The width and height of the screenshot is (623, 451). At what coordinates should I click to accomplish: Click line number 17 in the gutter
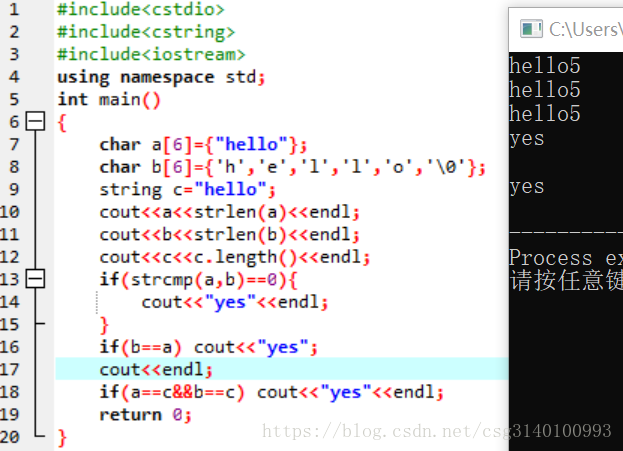tap(10, 370)
